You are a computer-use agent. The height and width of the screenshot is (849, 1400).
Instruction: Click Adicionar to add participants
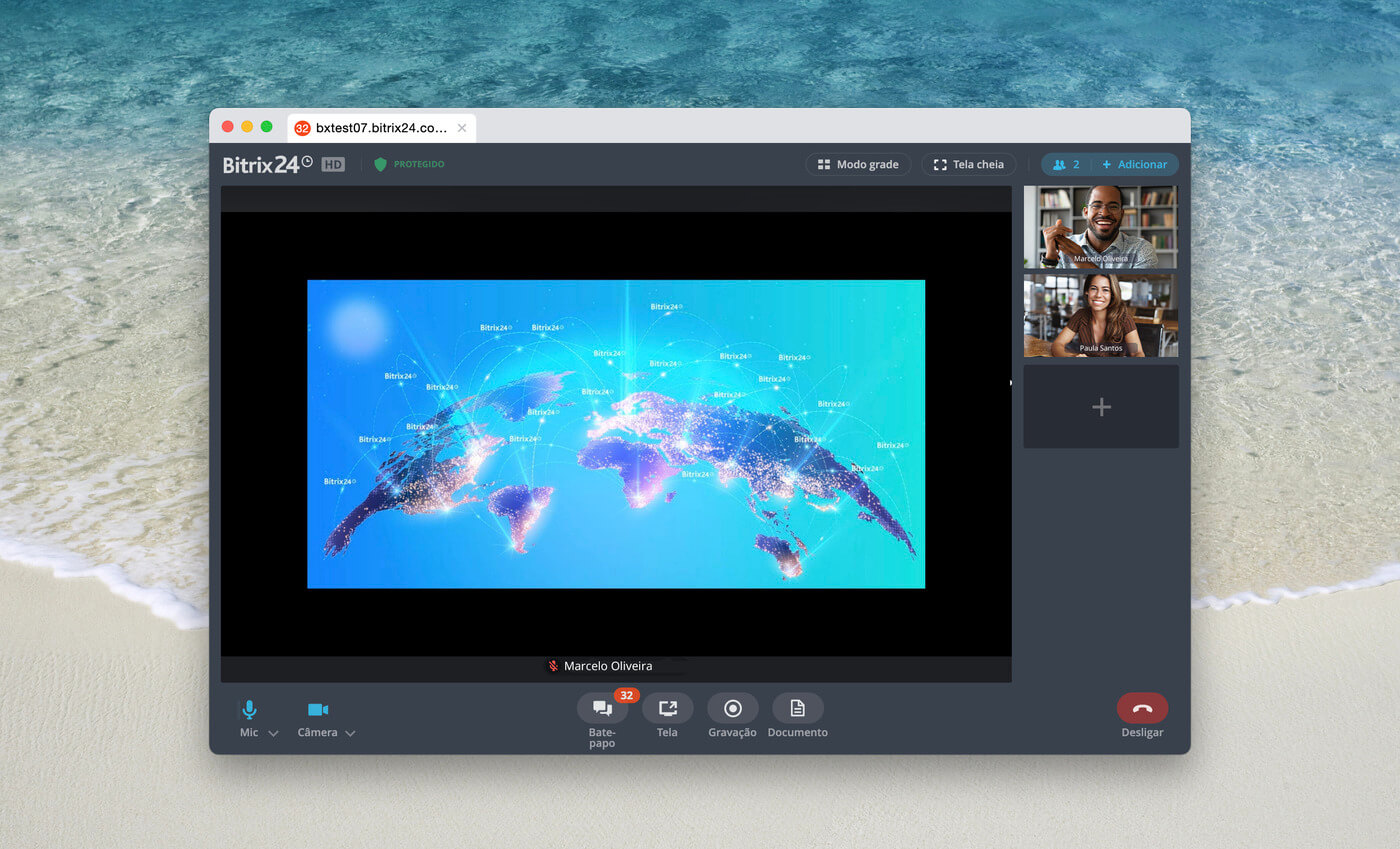tap(1135, 164)
